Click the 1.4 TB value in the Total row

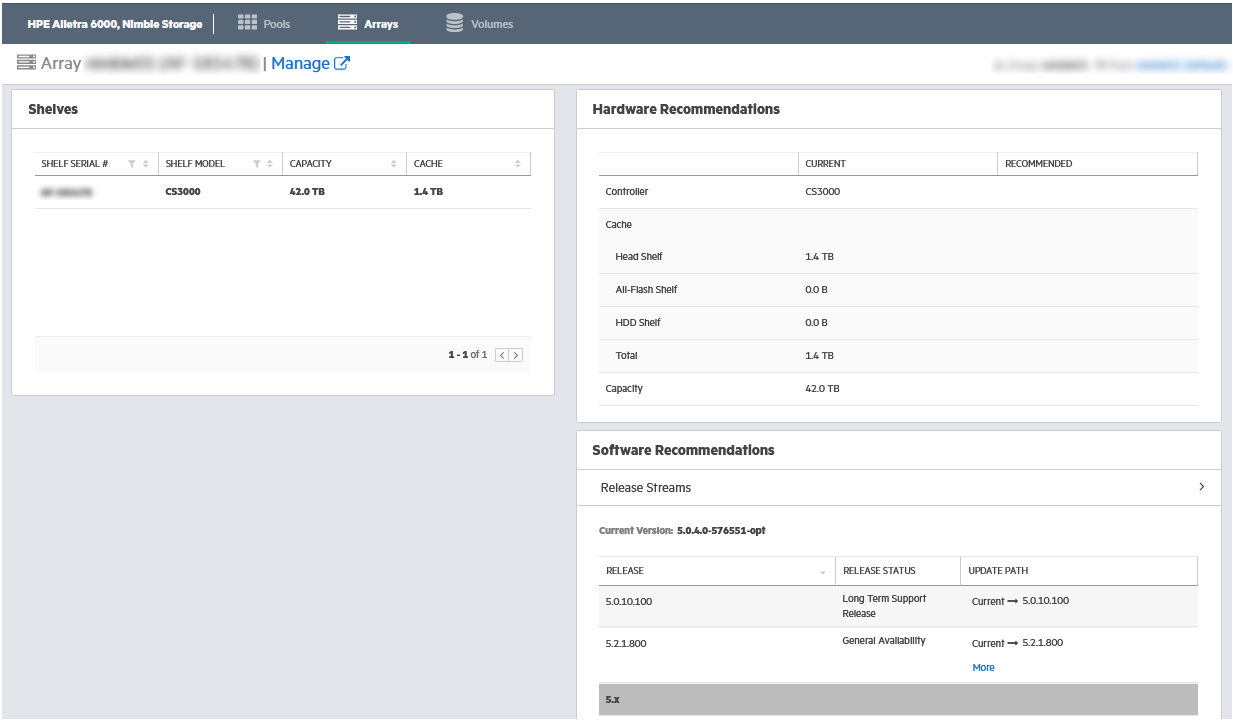(819, 356)
